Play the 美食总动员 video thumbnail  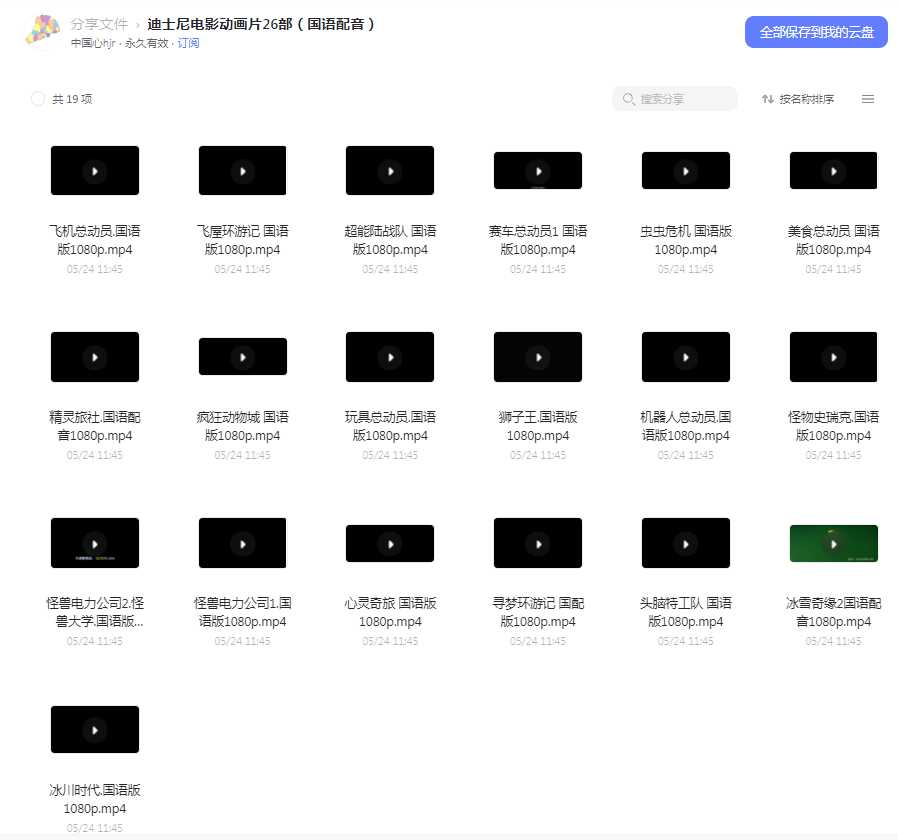click(x=833, y=171)
